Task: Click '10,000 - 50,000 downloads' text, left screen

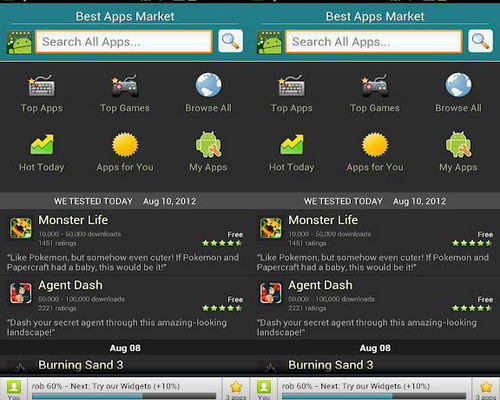Action: 80,234
